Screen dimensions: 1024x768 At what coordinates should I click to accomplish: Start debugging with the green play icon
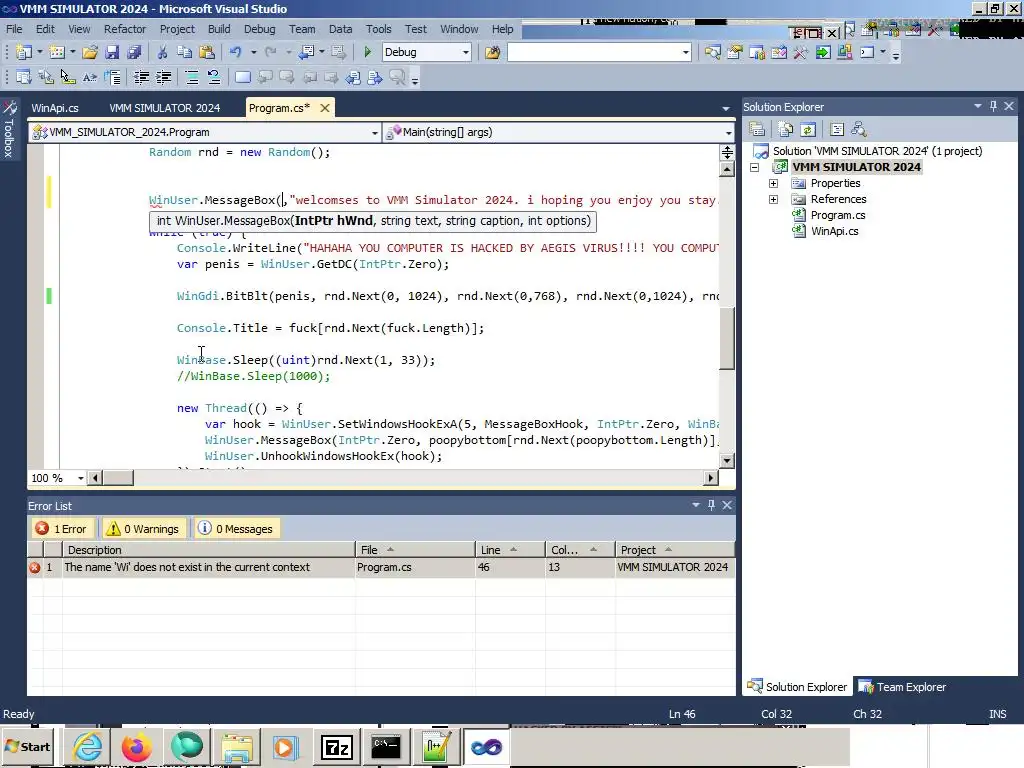click(x=367, y=52)
